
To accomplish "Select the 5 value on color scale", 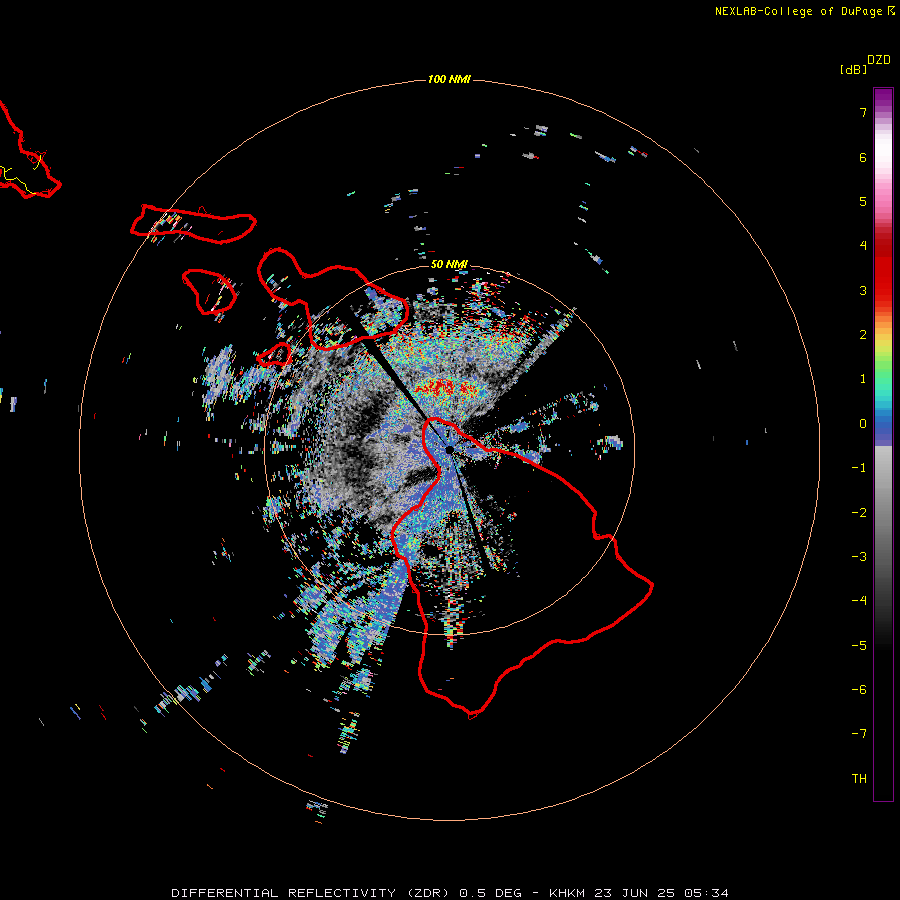I will point(863,201).
